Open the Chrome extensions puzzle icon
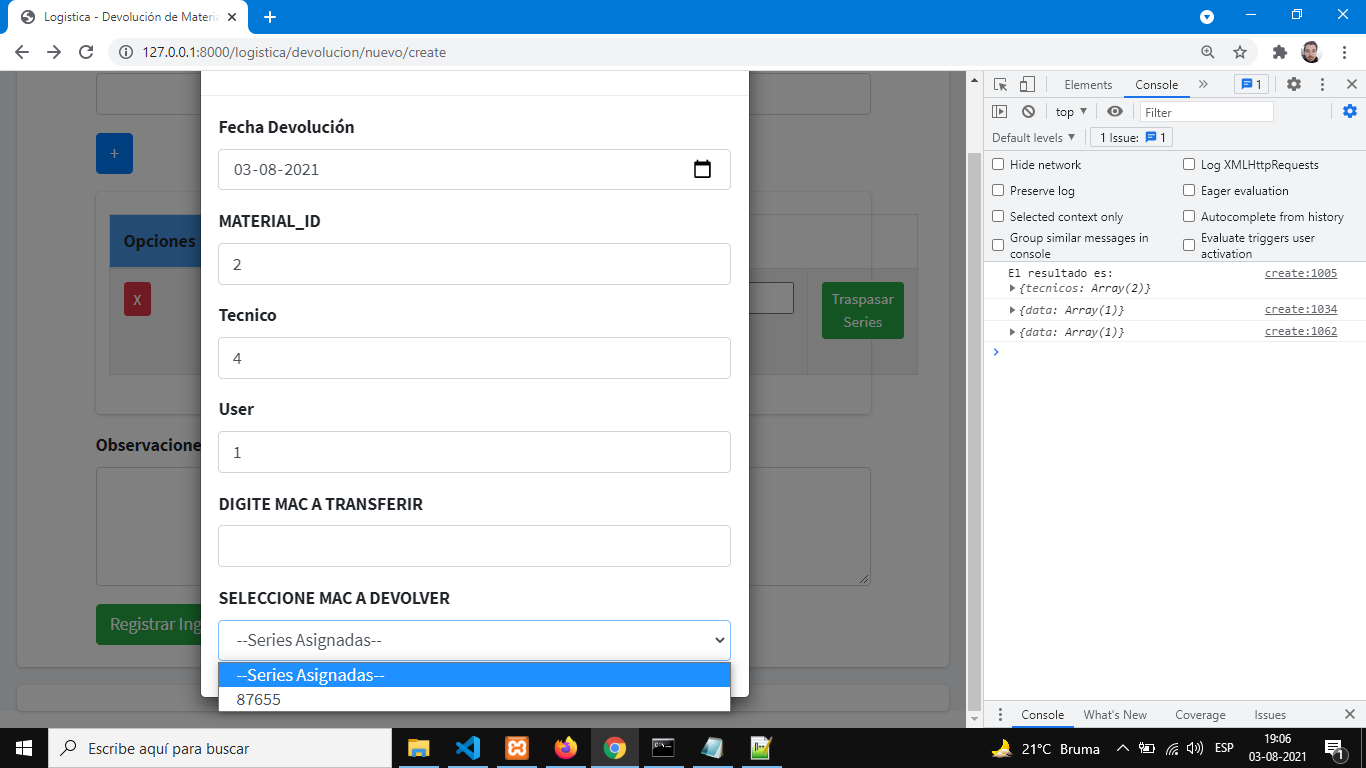1366x768 pixels. click(x=1279, y=52)
